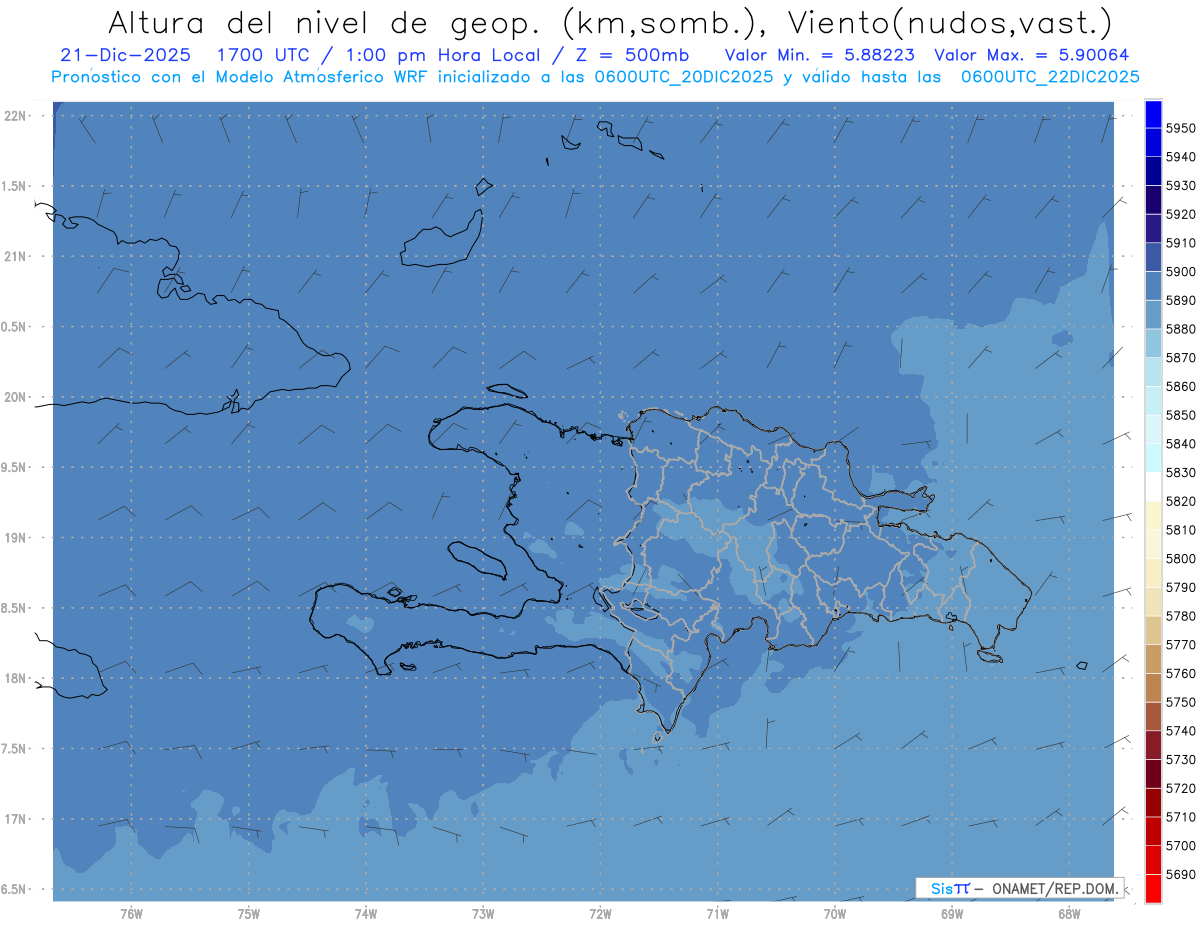Click the '75W' longitude label
Image resolution: width=1200 pixels, height=927 pixels.
tap(249, 913)
